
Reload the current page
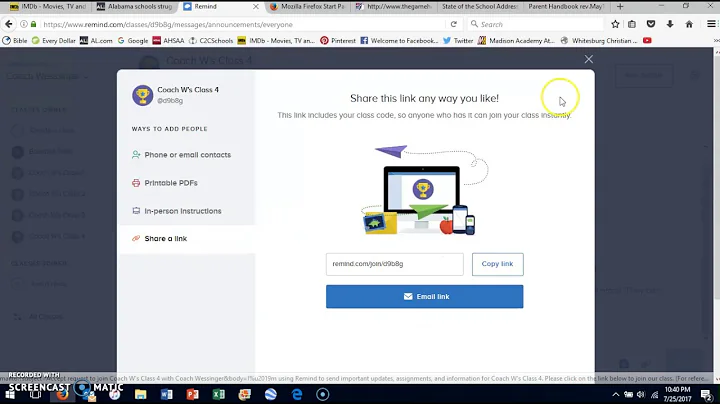point(453,24)
